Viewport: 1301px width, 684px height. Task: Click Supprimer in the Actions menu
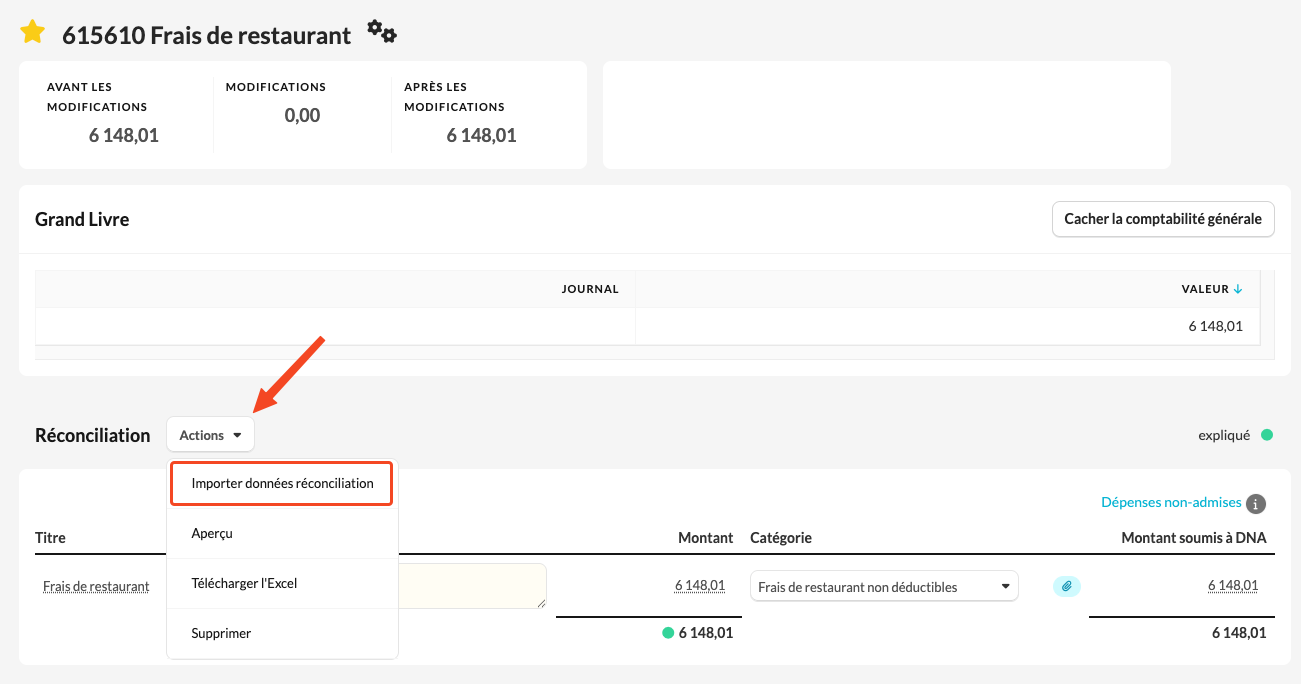[221, 633]
